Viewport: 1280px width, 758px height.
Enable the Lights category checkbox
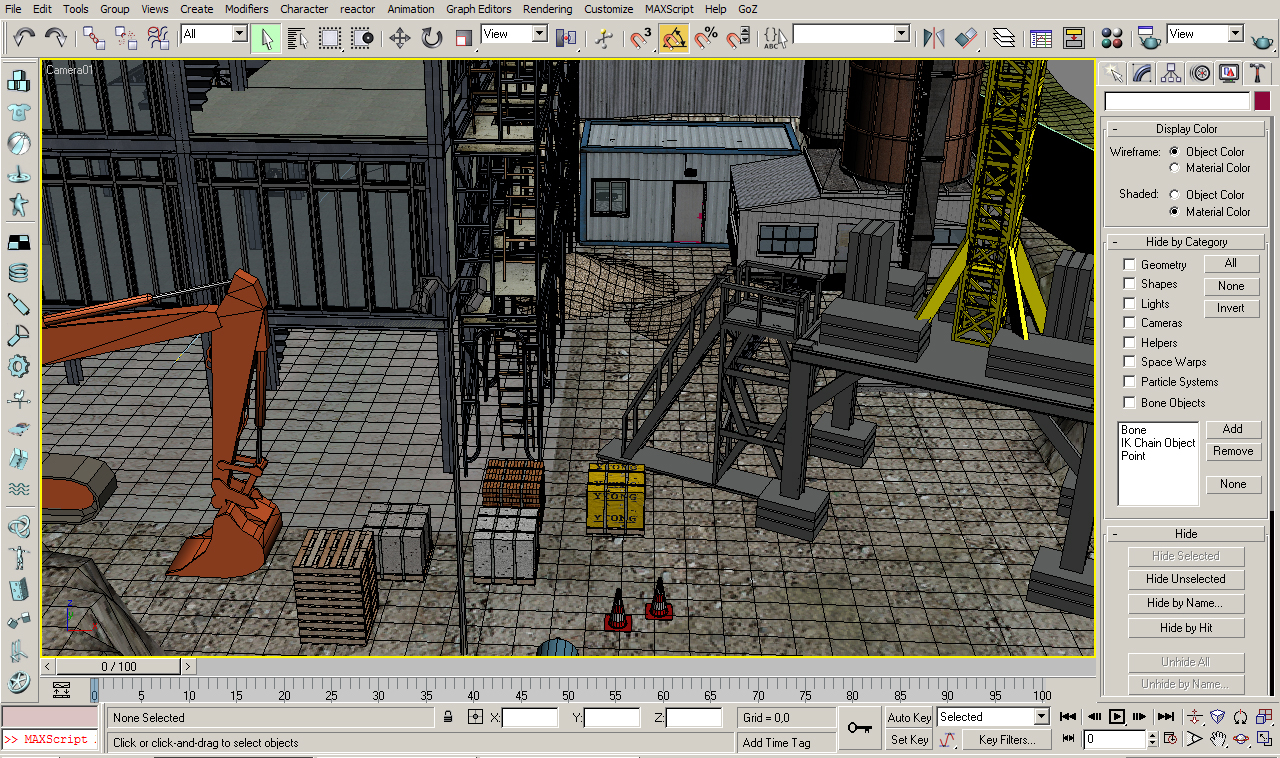click(1129, 303)
